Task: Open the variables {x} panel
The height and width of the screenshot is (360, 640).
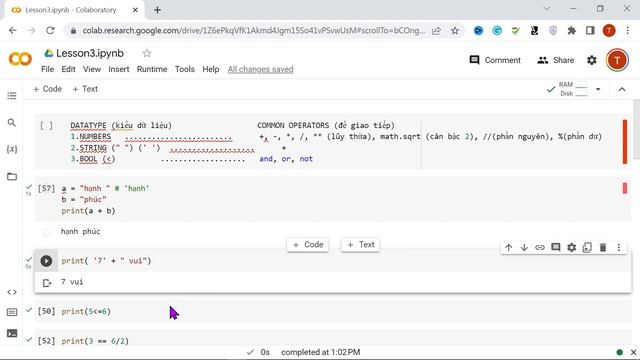Action: click(12, 149)
